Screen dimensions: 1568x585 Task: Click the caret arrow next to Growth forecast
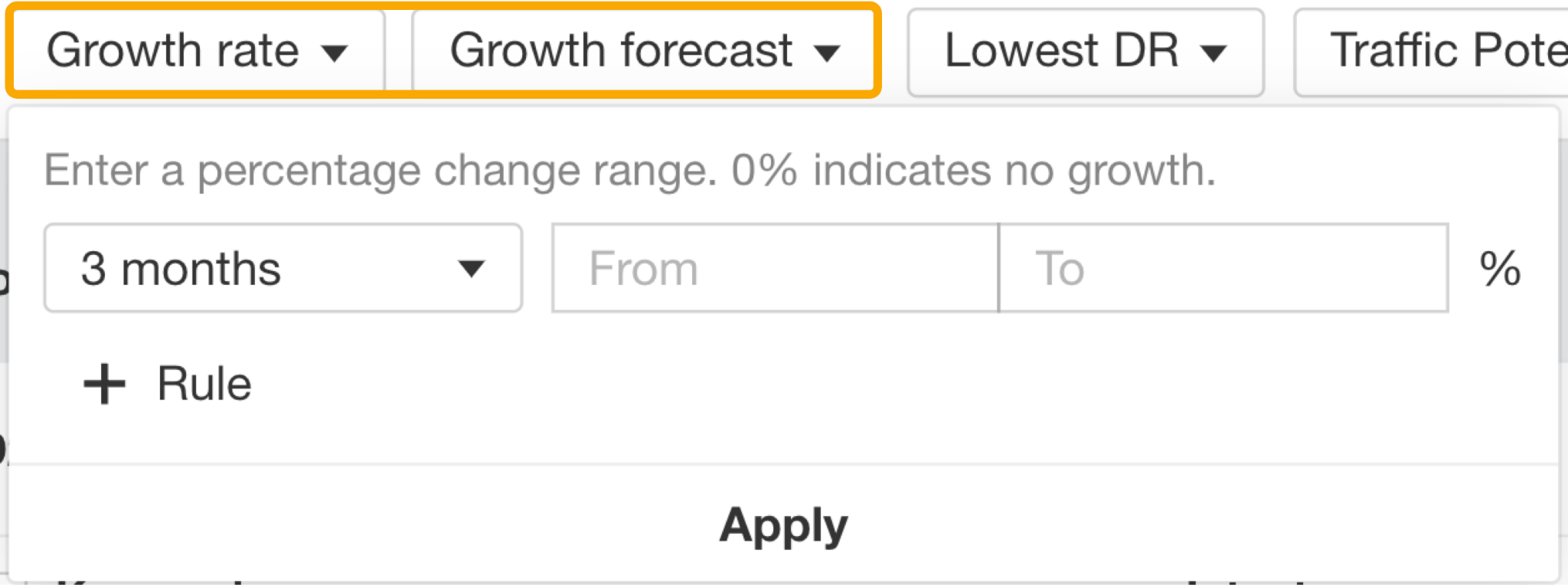[x=827, y=53]
